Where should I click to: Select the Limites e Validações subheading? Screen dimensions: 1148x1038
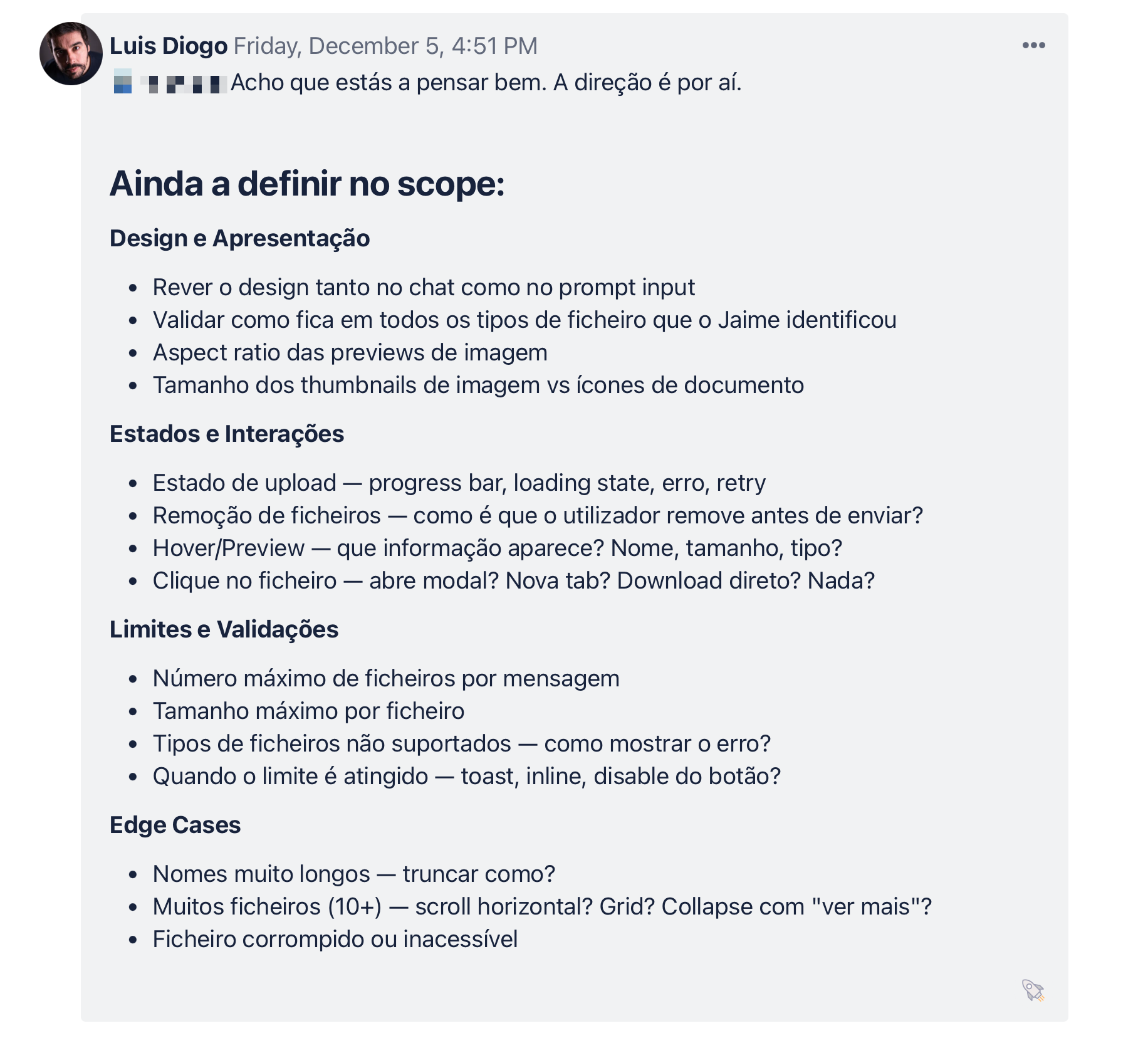tap(224, 629)
